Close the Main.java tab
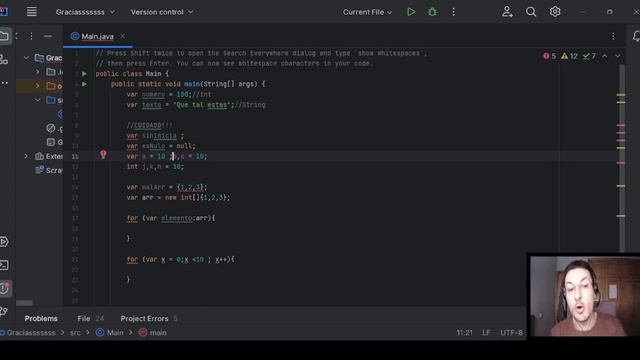The height and width of the screenshot is (360, 640). click(x=122, y=36)
